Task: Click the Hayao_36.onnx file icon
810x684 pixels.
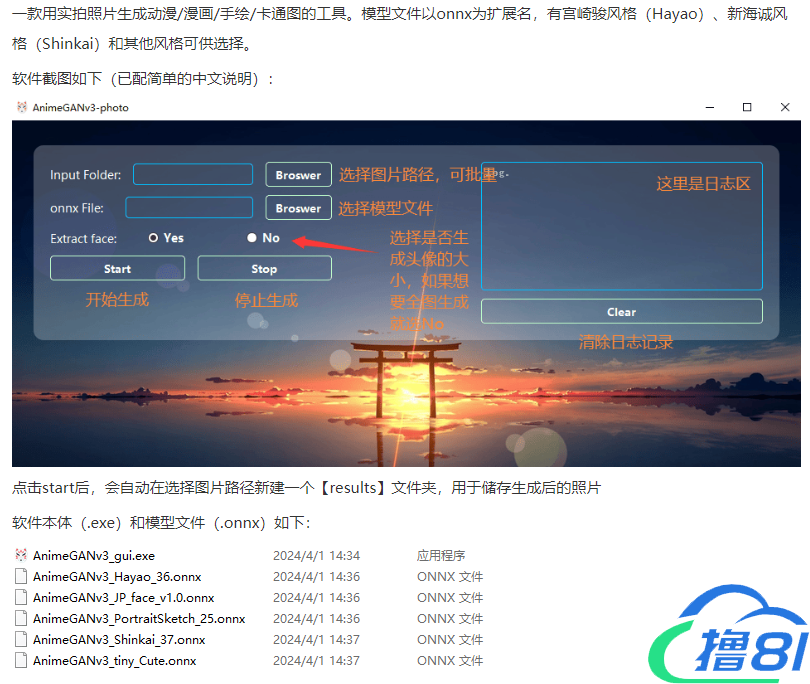Action: (22, 577)
